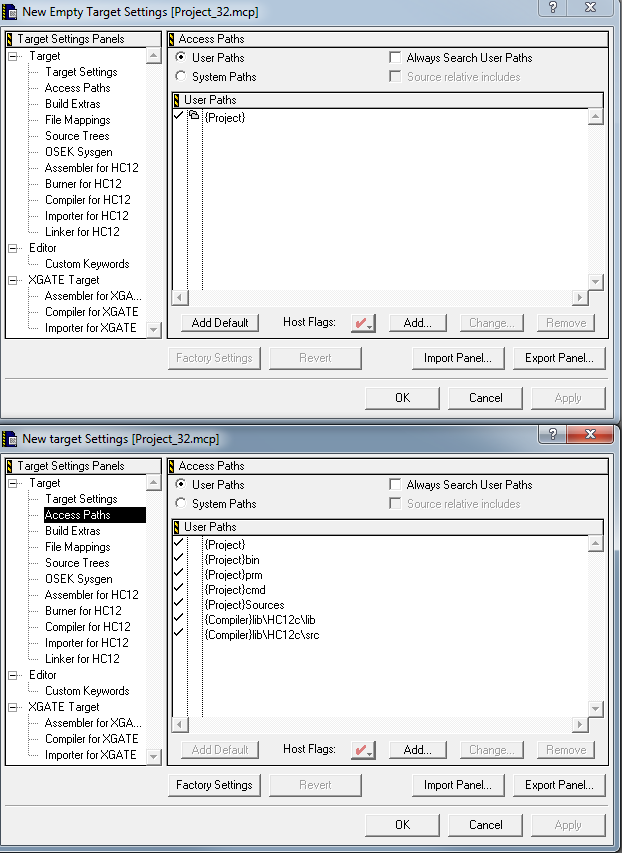Close the New target Settings window
Screen dimensions: 622x853
click(590, 434)
